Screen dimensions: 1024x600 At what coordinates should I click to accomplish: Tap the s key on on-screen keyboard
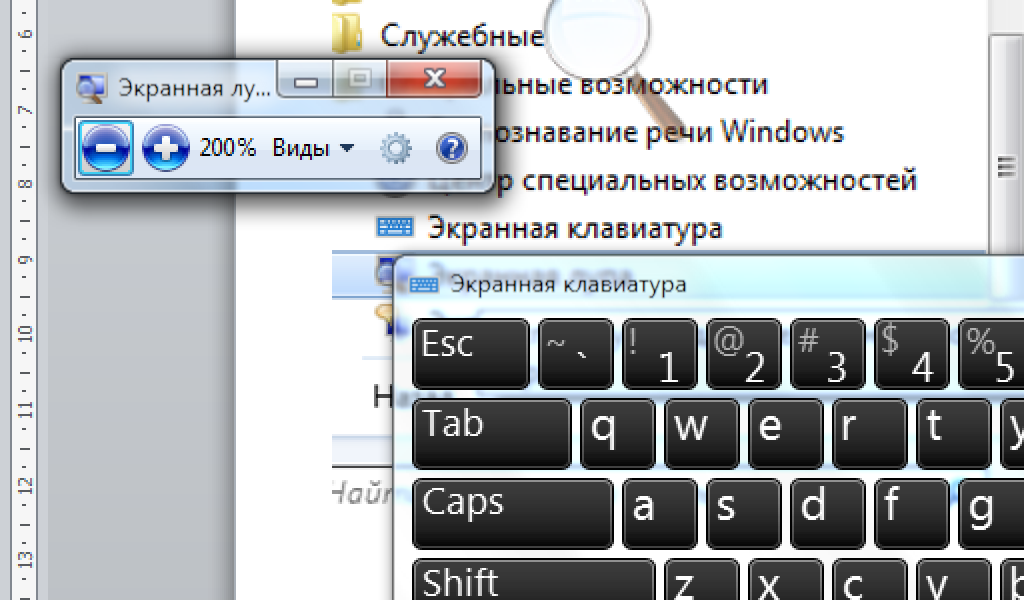coord(744,514)
